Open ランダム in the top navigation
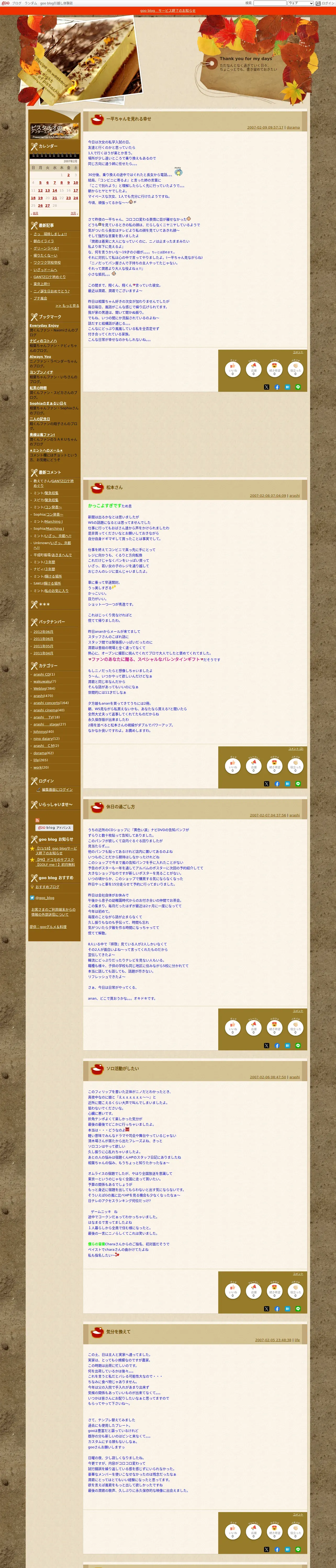336x1568 pixels. pyautogui.click(x=31, y=3)
